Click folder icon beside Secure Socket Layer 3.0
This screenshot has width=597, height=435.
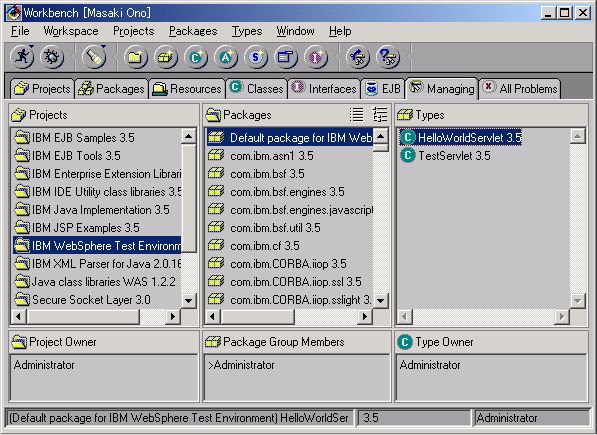(x=22, y=300)
